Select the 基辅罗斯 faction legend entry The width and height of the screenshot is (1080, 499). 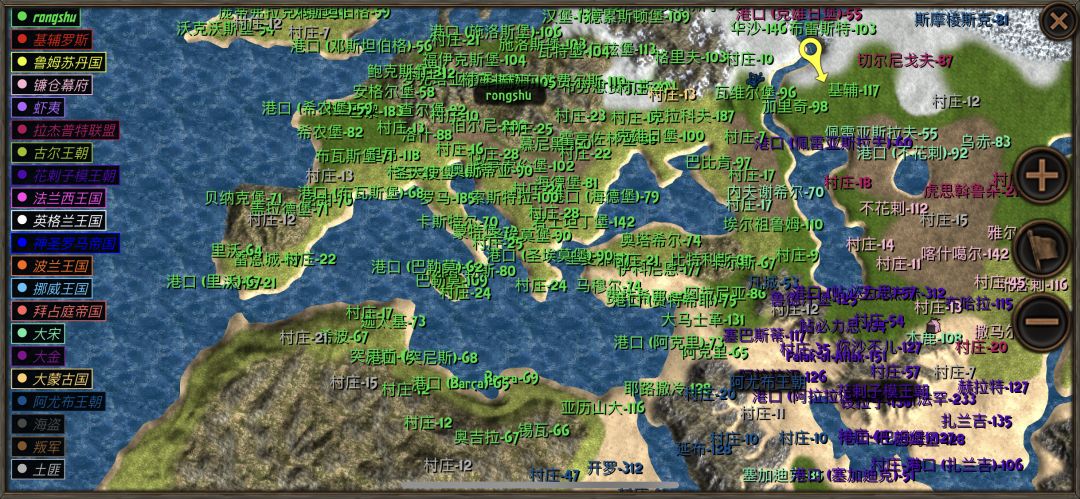click(52, 40)
